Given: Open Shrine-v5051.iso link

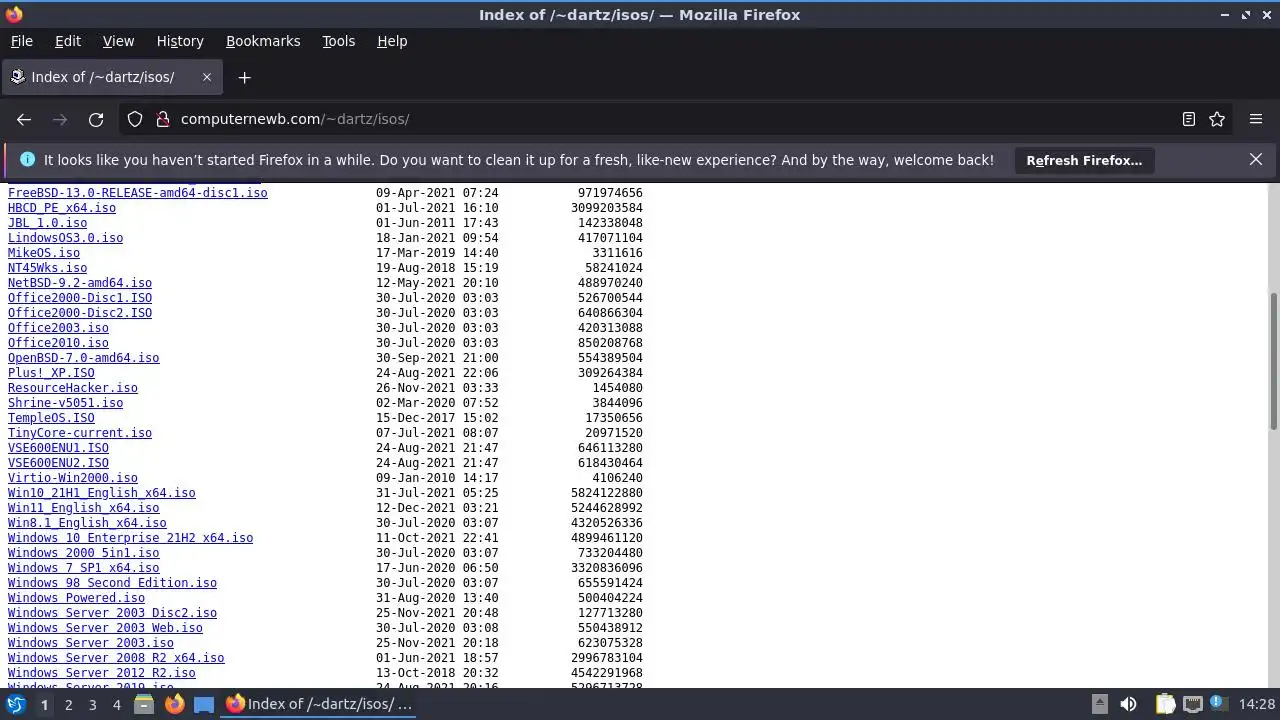Looking at the screenshot, I should point(65,403).
